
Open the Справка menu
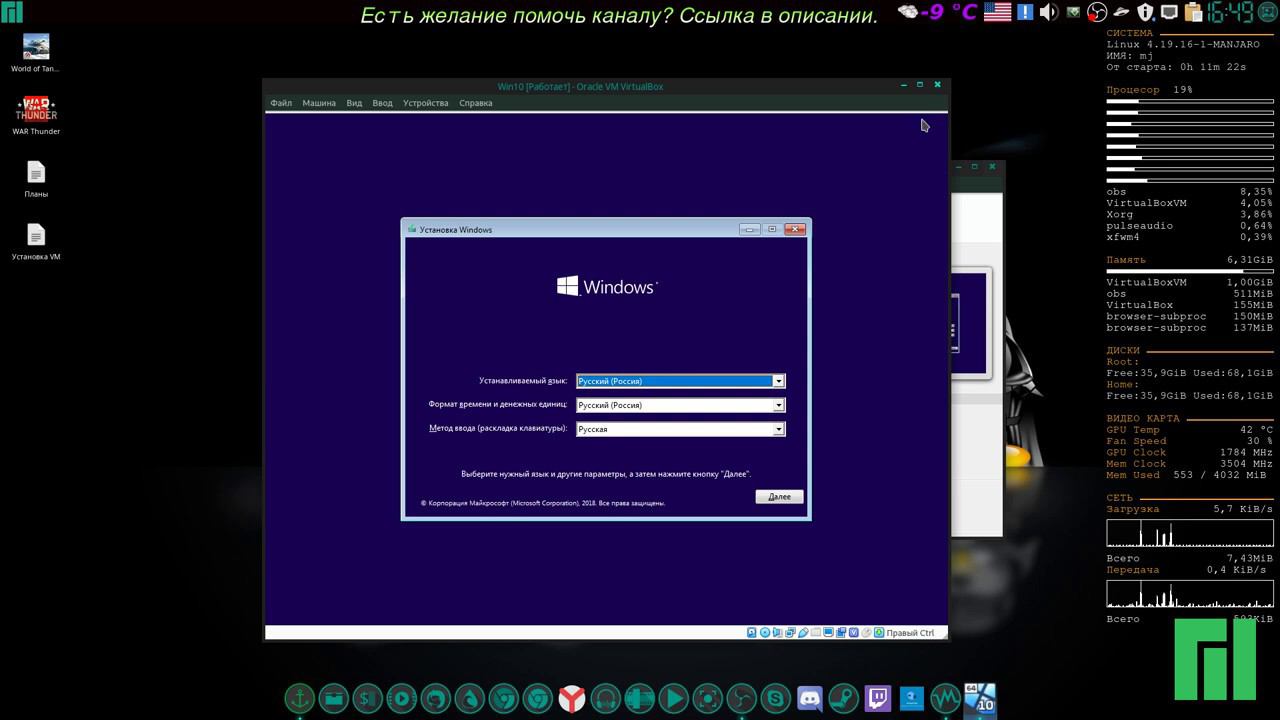point(475,103)
